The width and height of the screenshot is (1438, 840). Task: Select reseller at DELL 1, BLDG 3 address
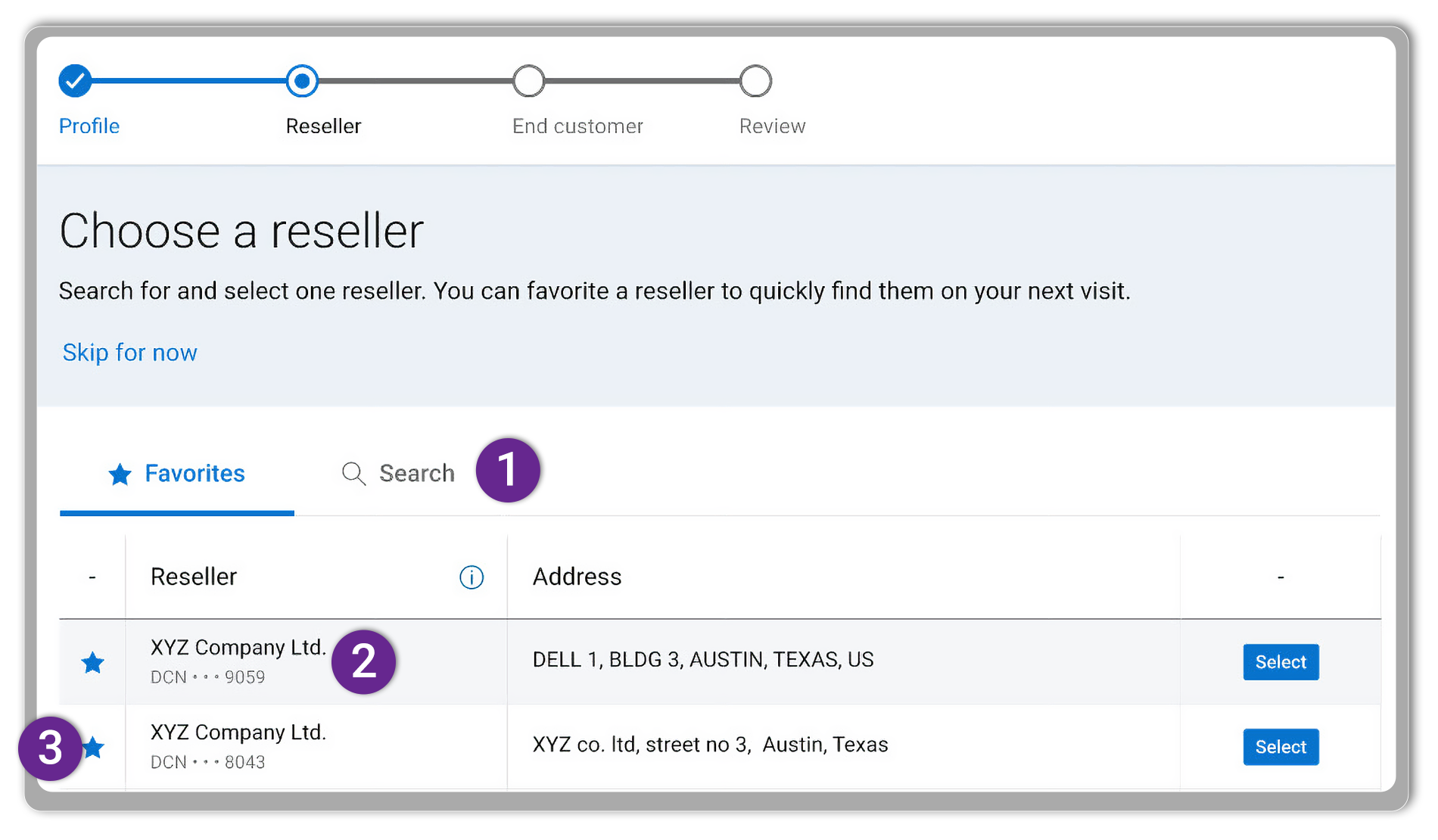pos(1281,662)
